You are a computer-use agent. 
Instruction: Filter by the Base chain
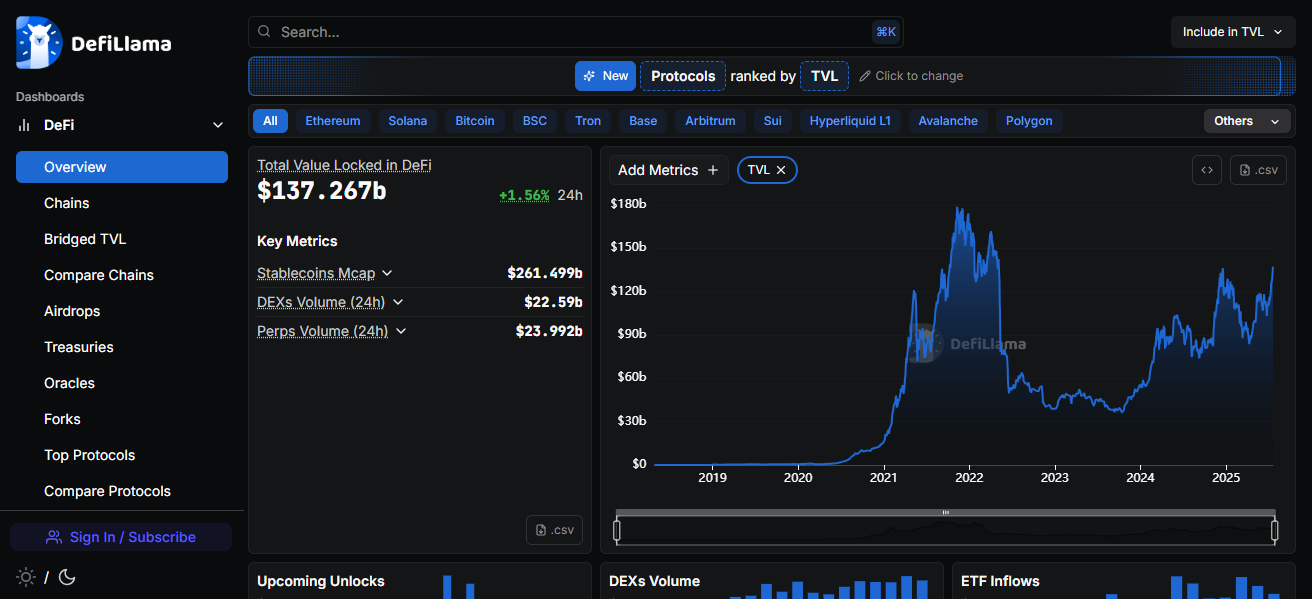point(643,121)
